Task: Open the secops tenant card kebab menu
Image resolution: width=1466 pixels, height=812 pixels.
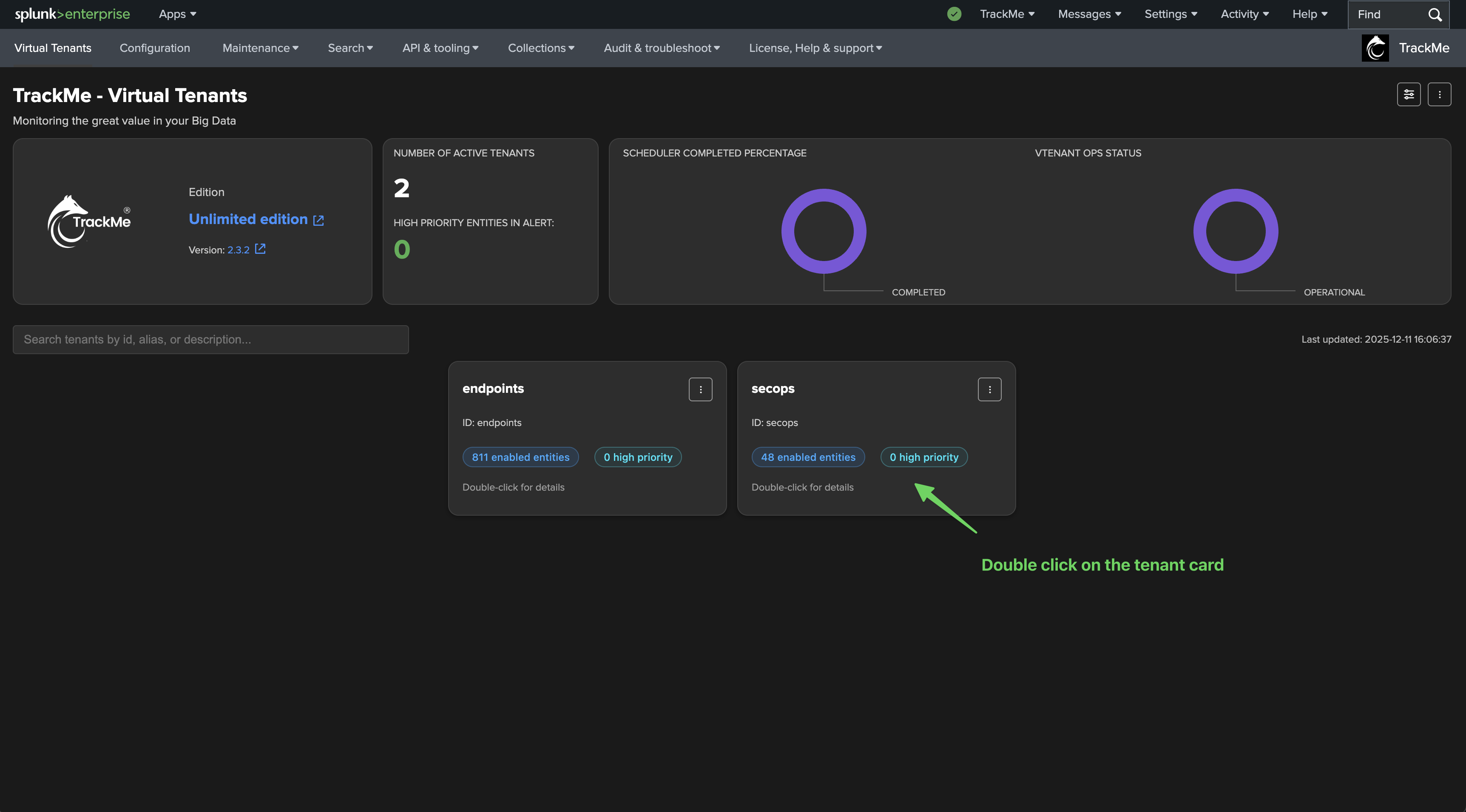Action: pos(989,390)
